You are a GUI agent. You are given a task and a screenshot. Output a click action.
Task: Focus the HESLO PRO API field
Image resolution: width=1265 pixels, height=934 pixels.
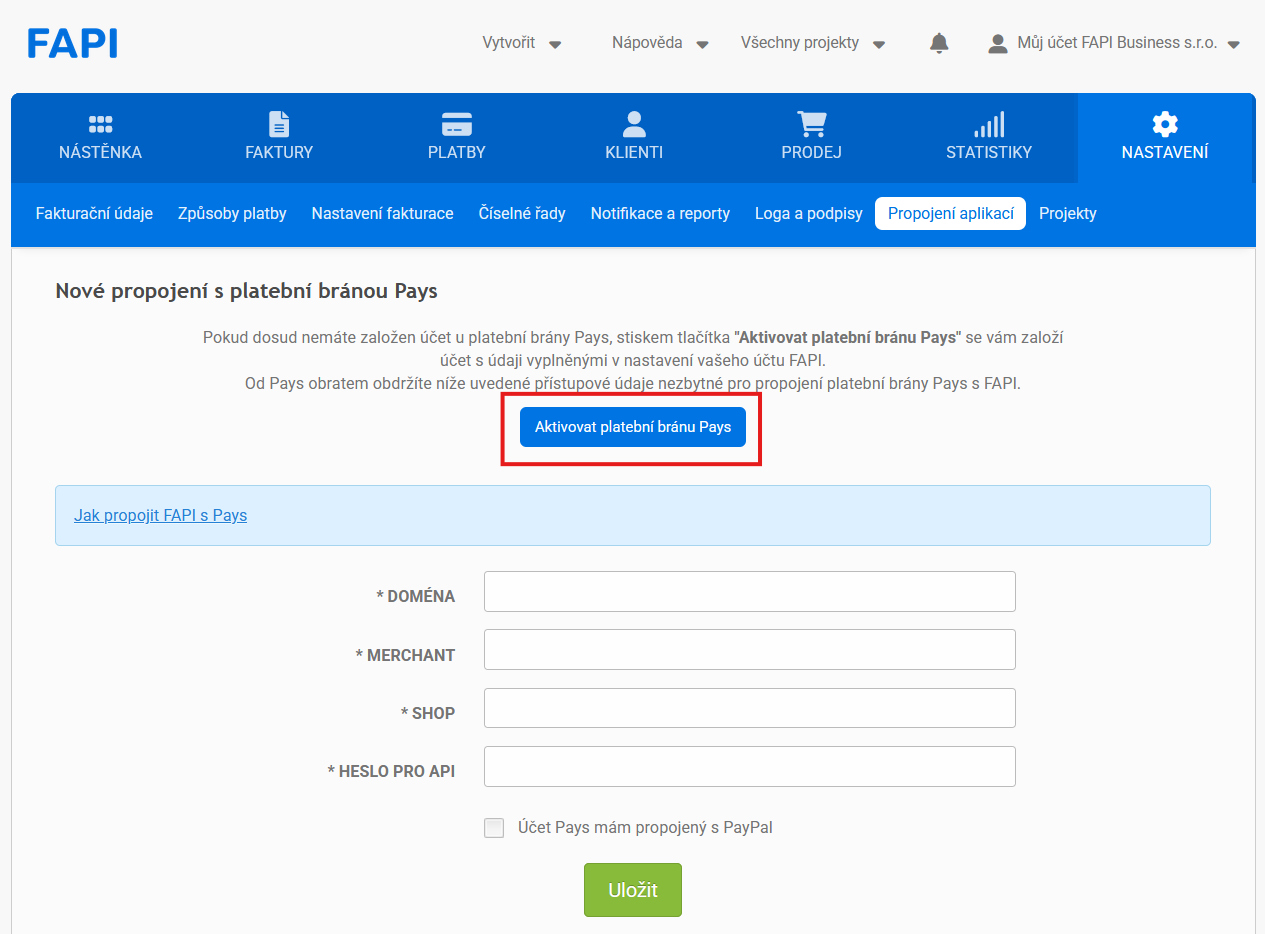pyautogui.click(x=750, y=766)
